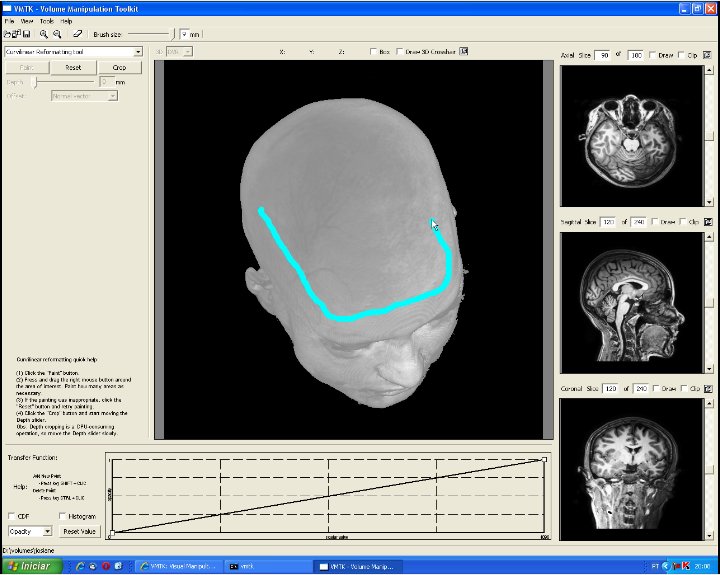This screenshot has height=575, width=720.
Task: Click the expand icon in Axial slice row
Action: (x=708, y=55)
